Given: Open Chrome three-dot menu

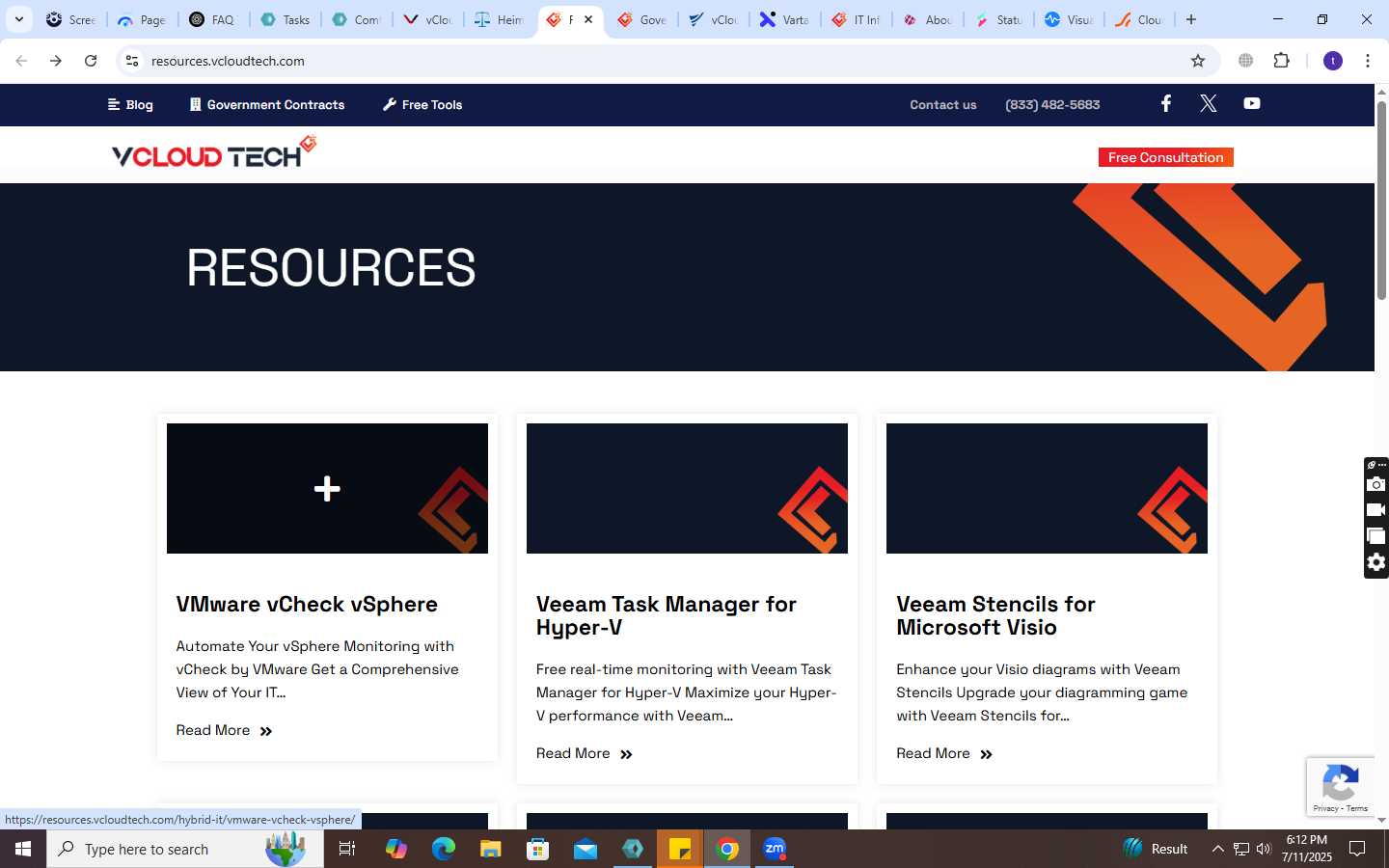Looking at the screenshot, I should tap(1367, 61).
